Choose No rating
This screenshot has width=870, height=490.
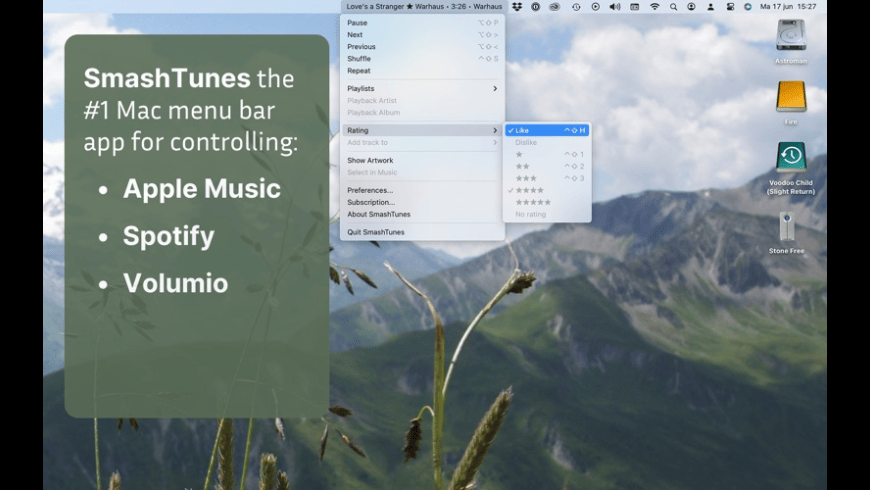click(547, 214)
